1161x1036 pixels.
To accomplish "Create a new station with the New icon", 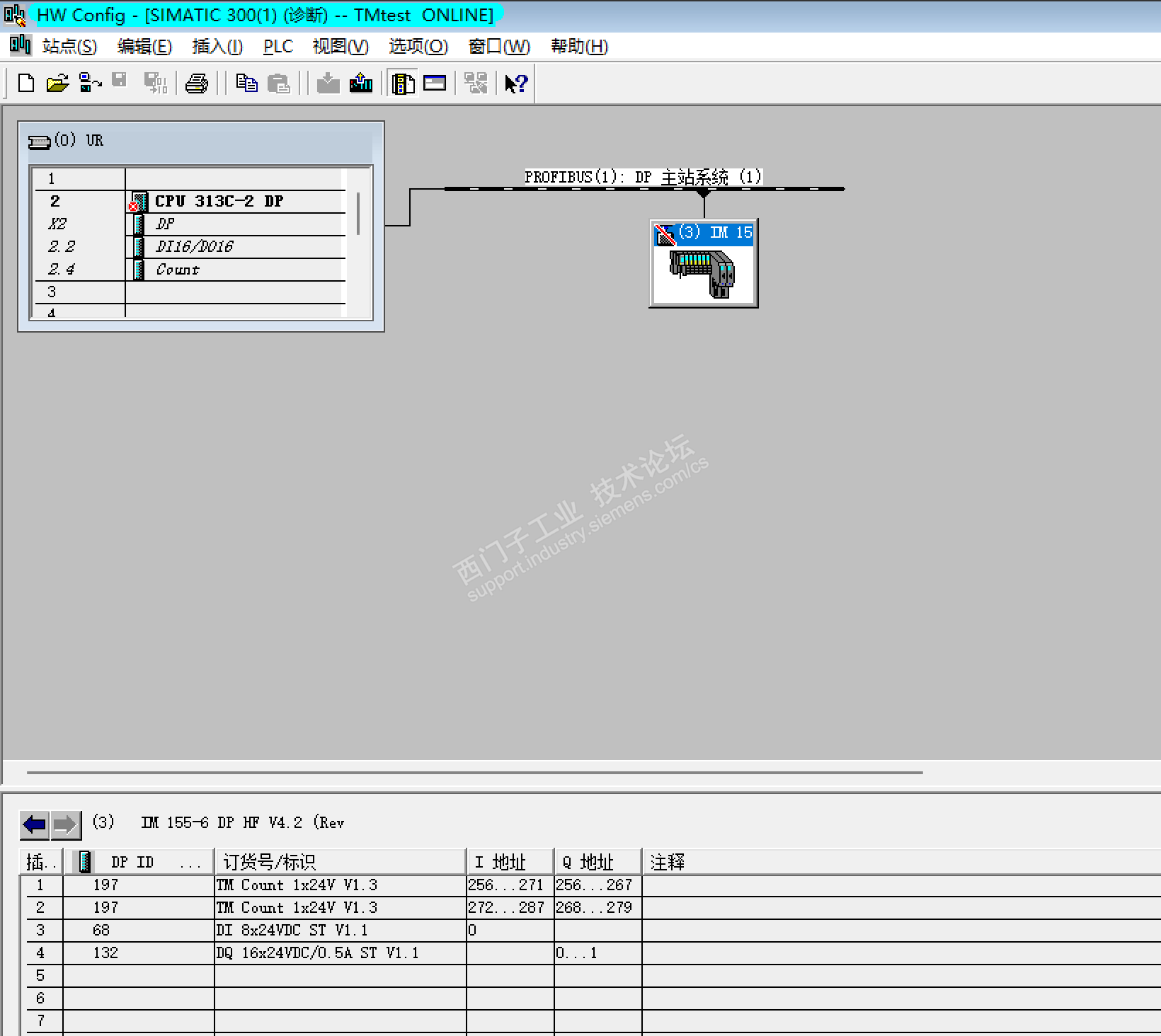I will (25, 84).
